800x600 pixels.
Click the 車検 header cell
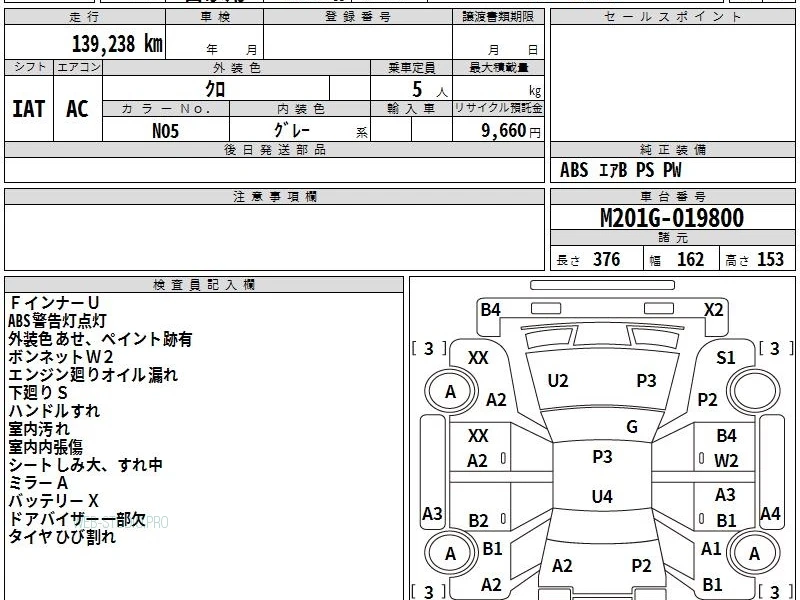[x=215, y=17]
